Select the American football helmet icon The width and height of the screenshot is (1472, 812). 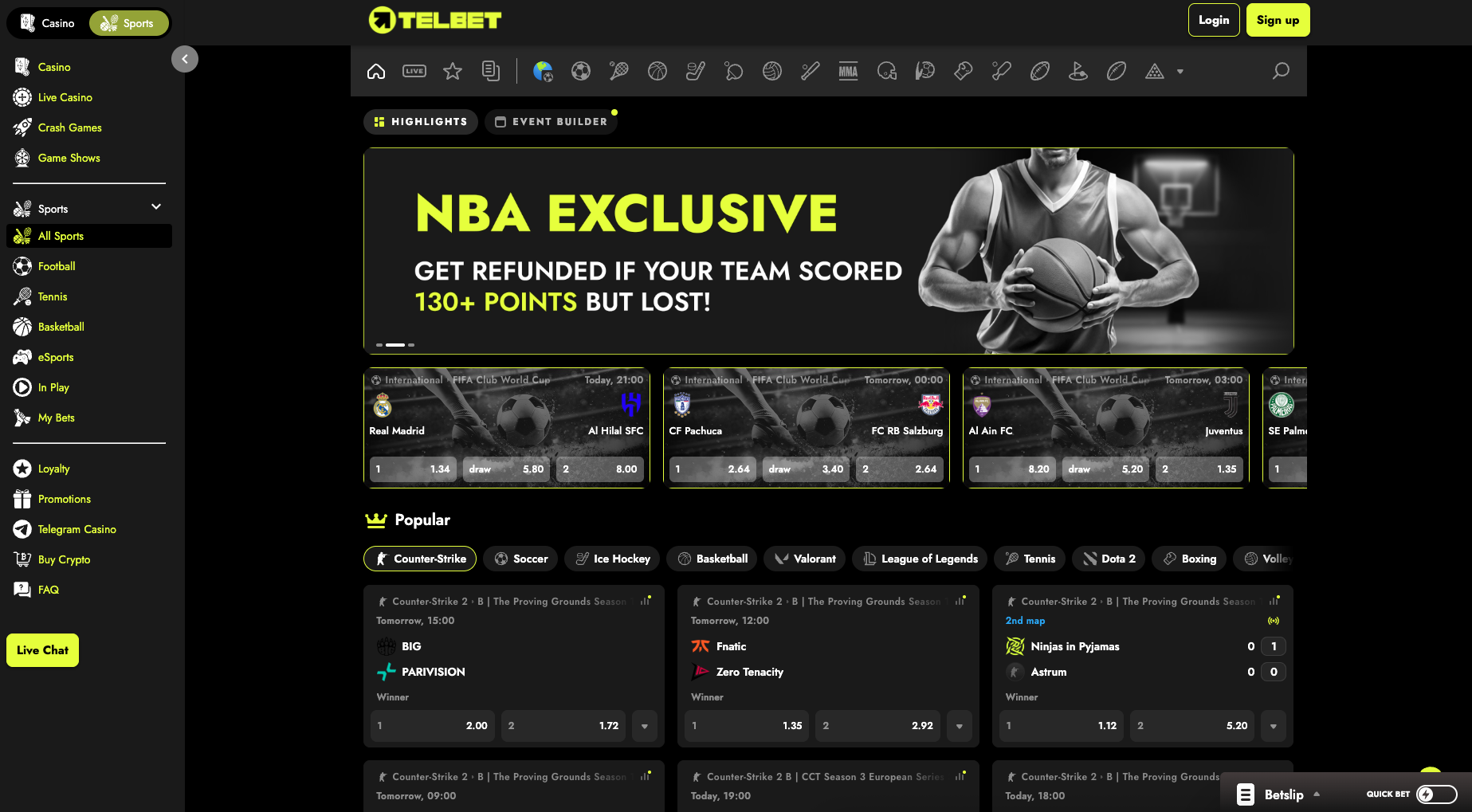(x=887, y=72)
